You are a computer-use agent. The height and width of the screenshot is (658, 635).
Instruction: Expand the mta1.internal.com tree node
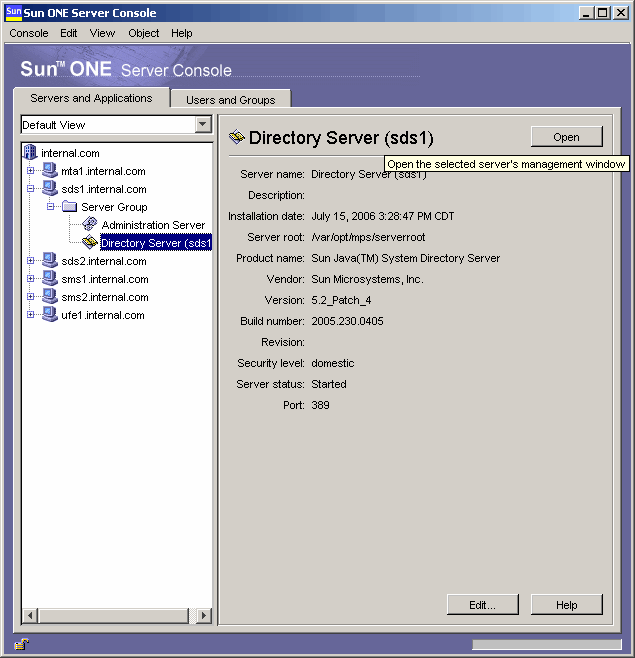pos(31,171)
